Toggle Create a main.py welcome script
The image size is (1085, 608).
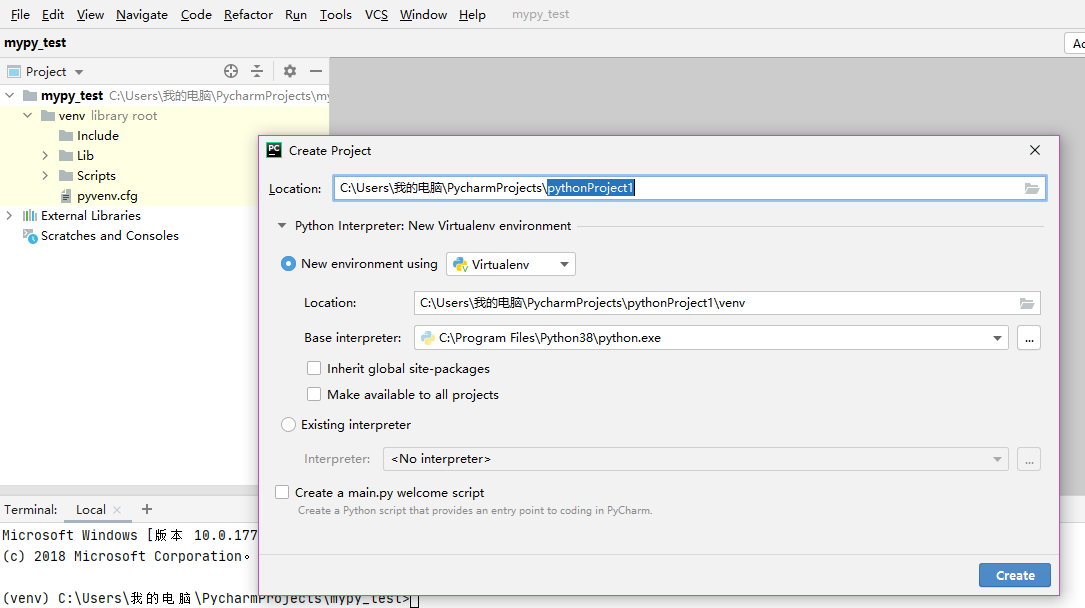(x=282, y=492)
